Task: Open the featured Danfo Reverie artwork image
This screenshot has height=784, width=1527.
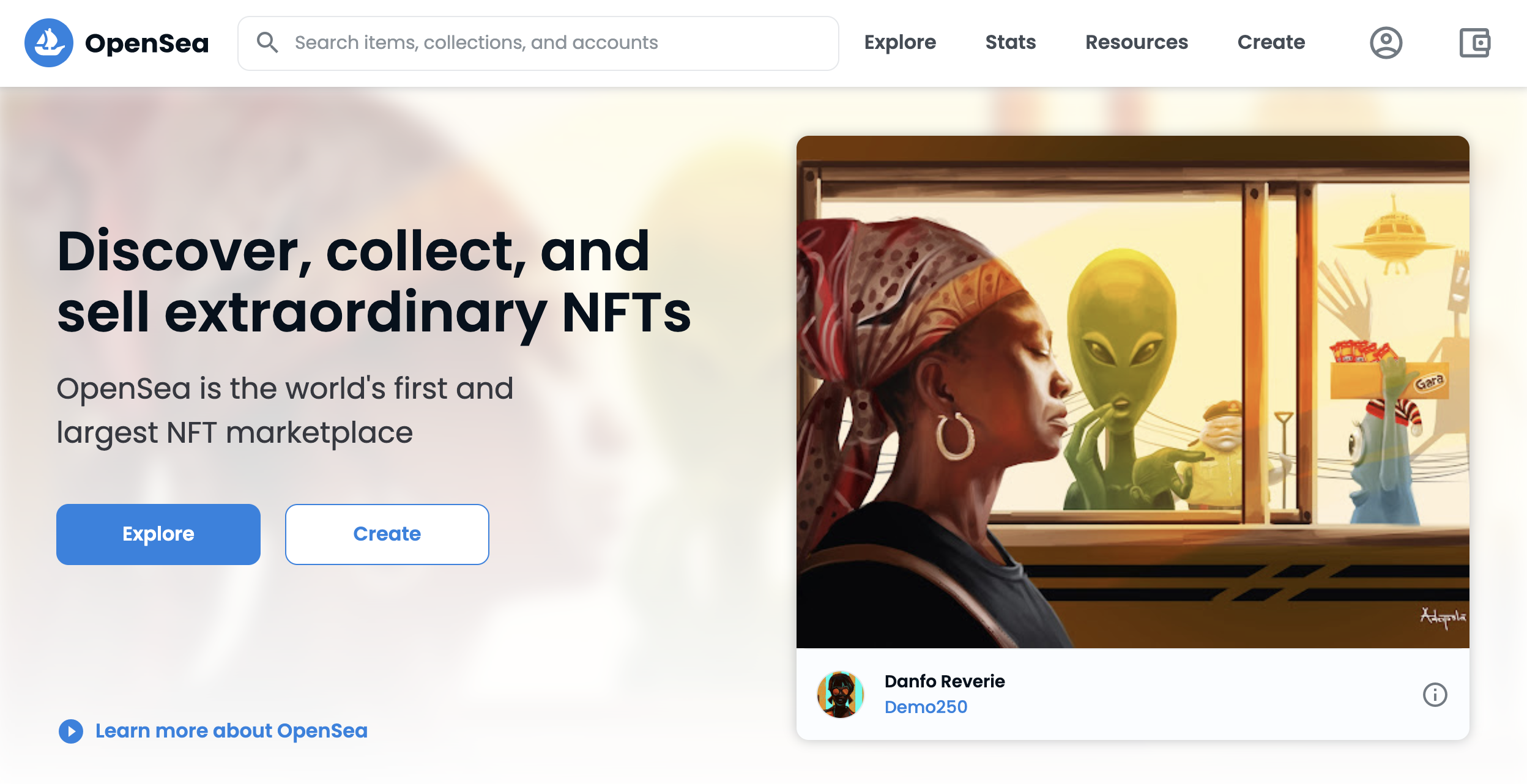Action: click(x=1132, y=391)
